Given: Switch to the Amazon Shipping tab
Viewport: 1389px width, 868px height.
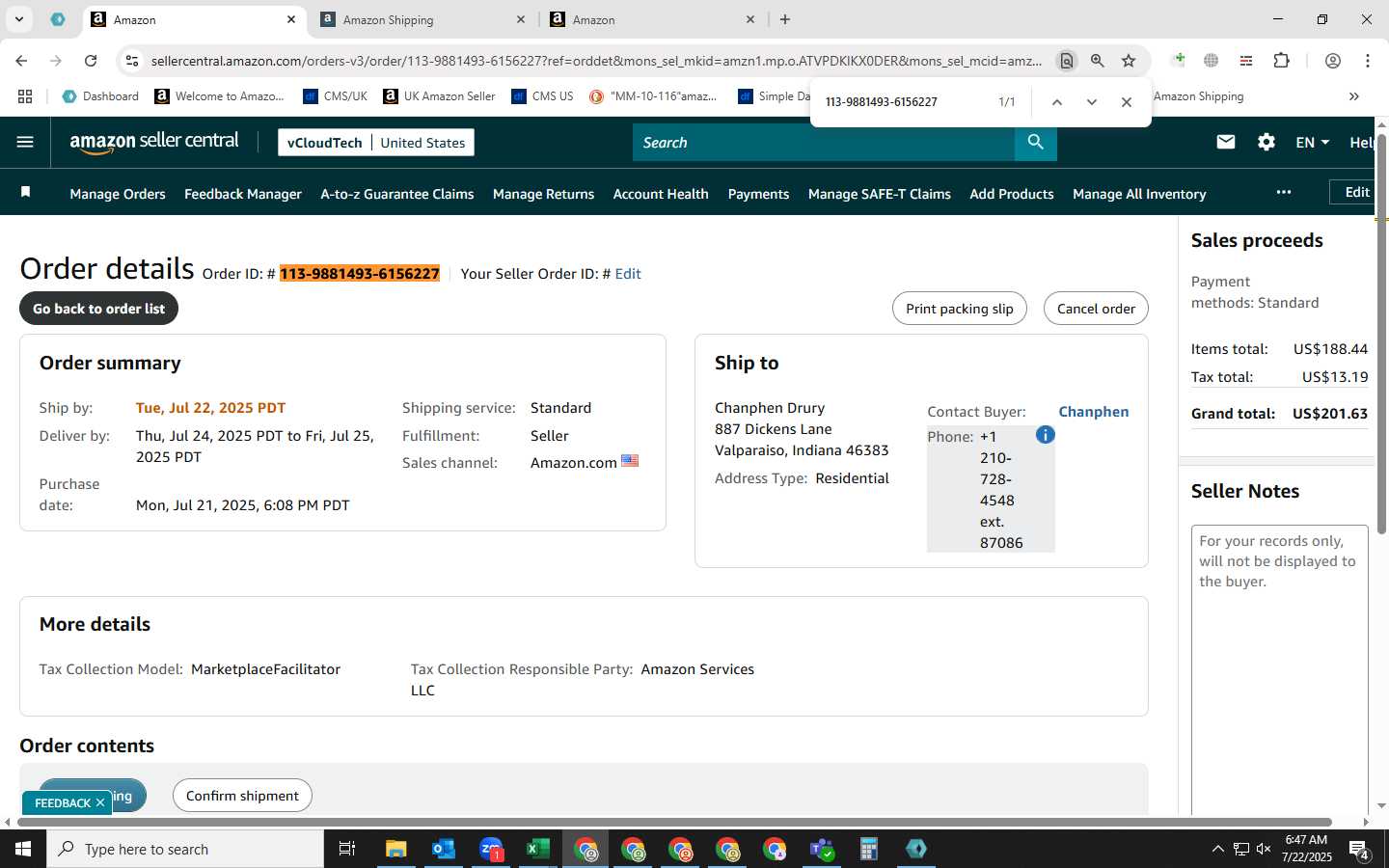Looking at the screenshot, I should click(x=424, y=19).
